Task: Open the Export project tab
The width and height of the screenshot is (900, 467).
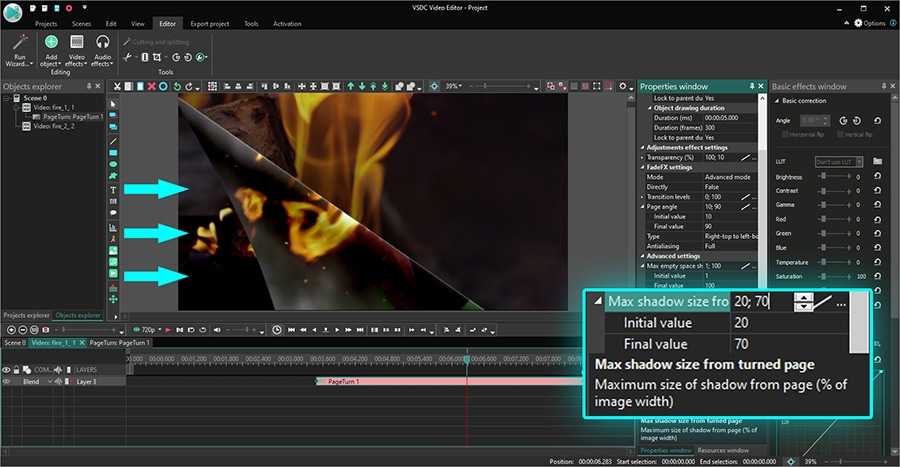Action: 209,22
